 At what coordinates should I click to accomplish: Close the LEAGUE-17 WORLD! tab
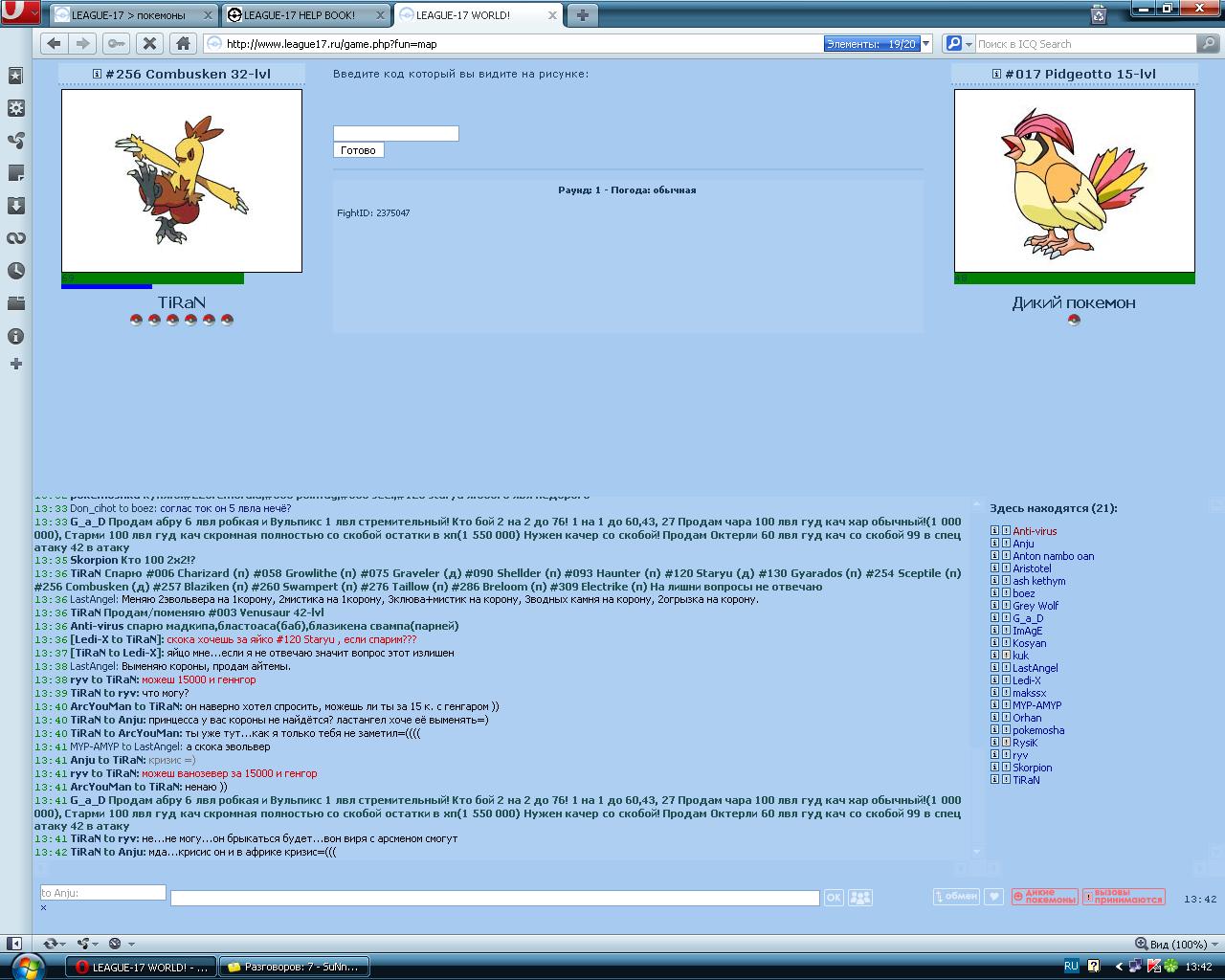pyautogui.click(x=552, y=15)
